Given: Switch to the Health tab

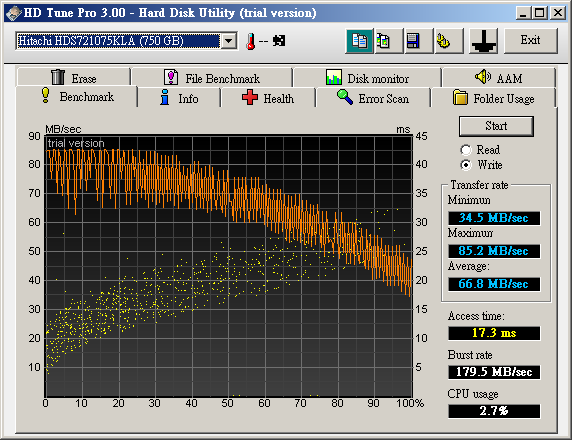Looking at the screenshot, I should click(x=268, y=98).
